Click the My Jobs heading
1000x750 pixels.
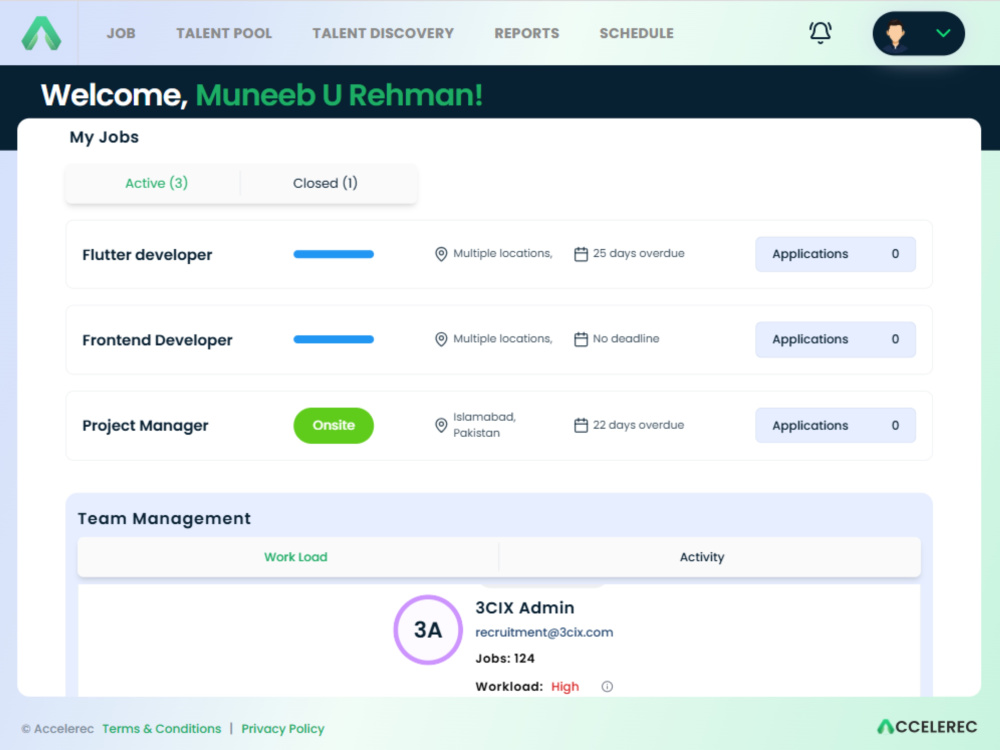(x=104, y=137)
